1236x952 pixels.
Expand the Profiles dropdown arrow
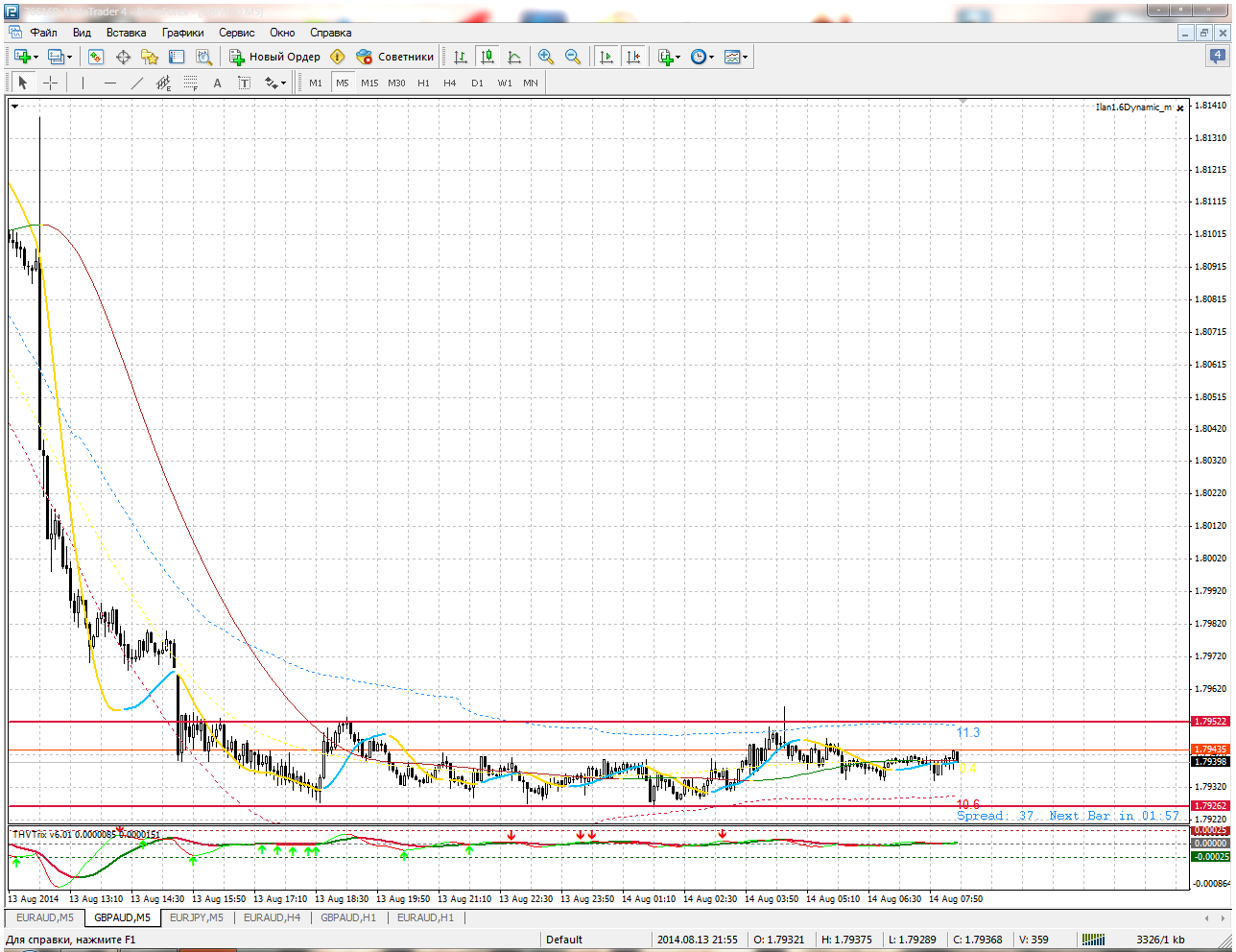pyautogui.click(x=69, y=57)
